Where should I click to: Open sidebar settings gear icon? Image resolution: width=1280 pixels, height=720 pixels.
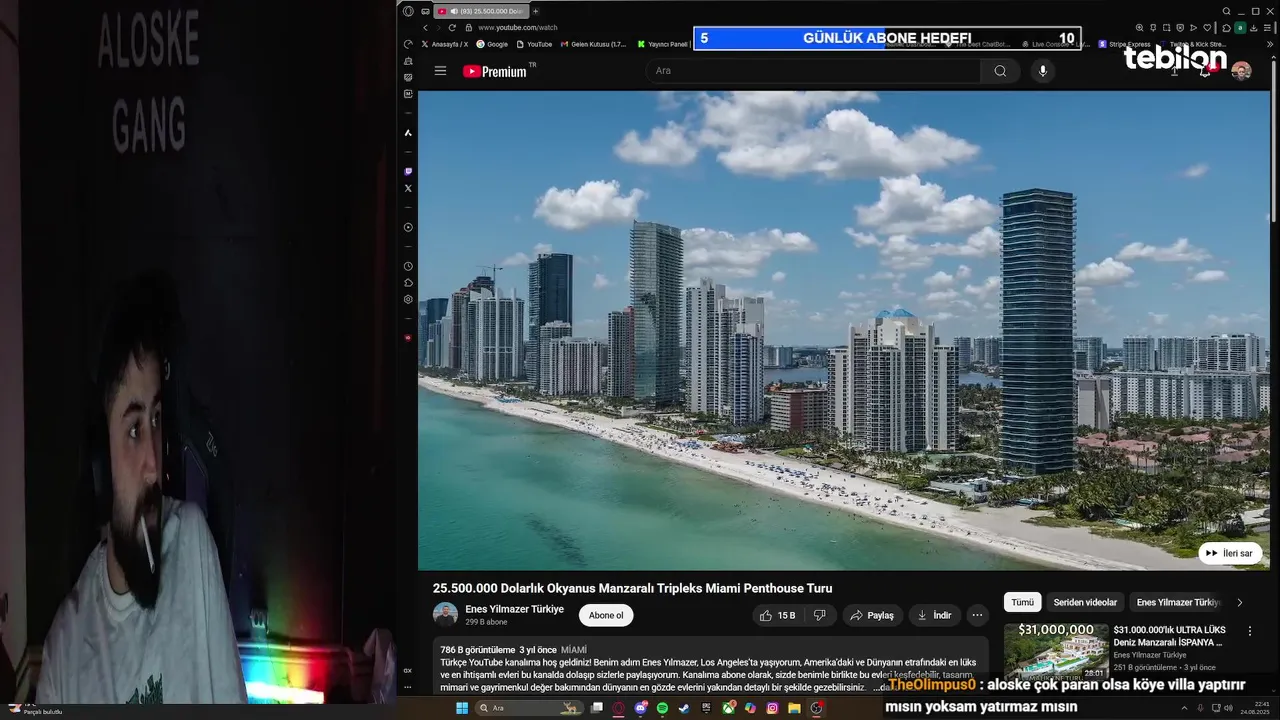tap(408, 299)
